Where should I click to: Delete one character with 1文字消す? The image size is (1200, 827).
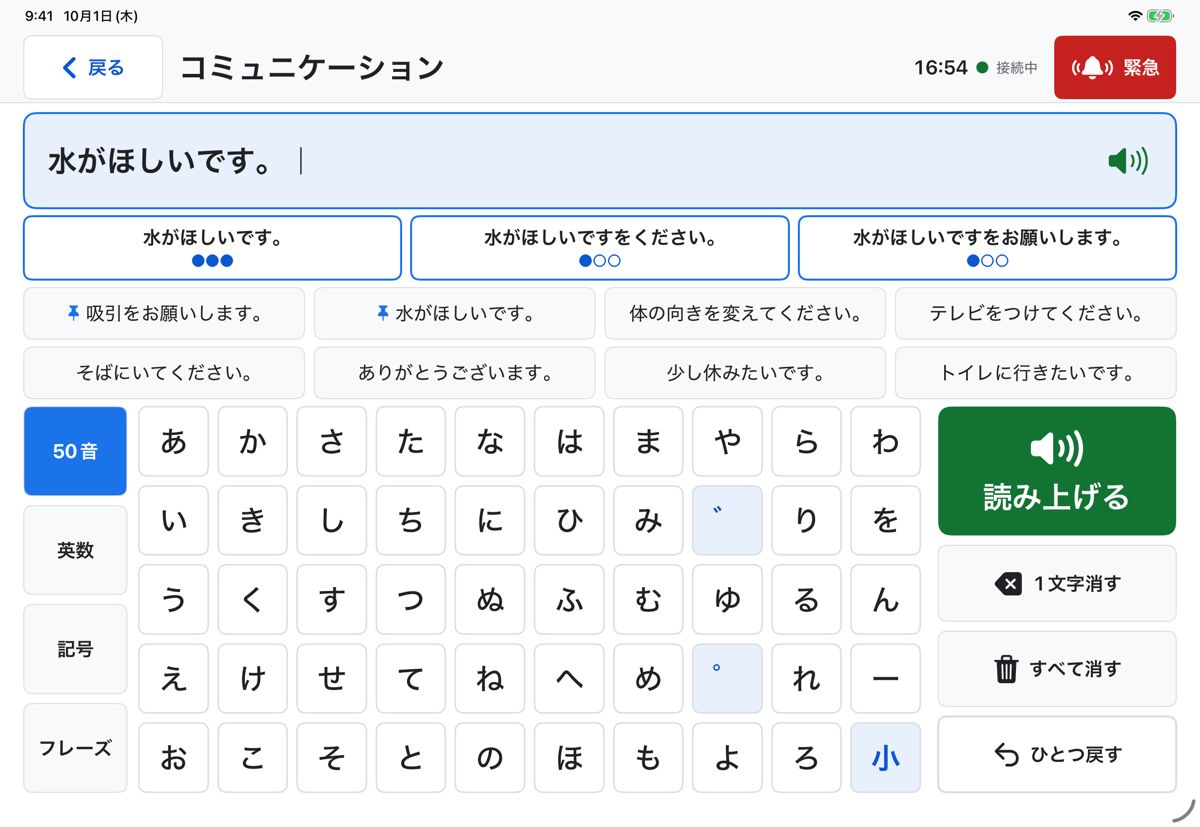[1057, 584]
